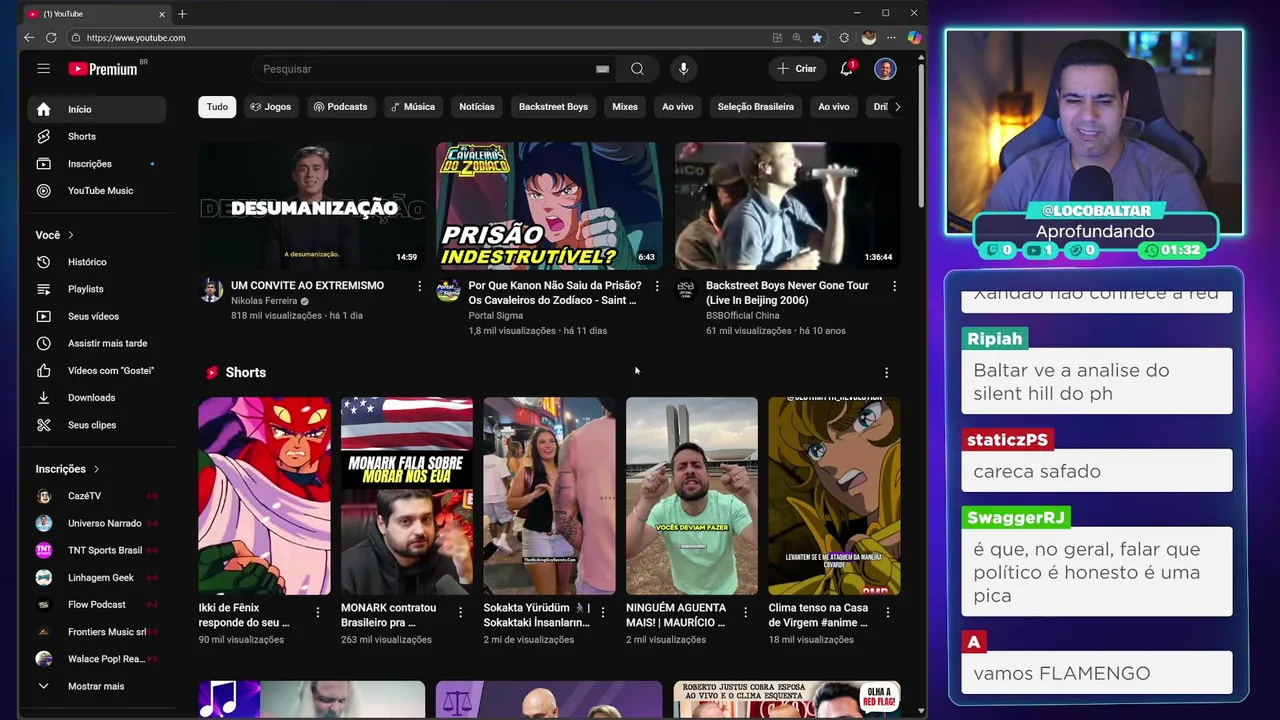Play the PRISÃO INDESTRUTÍVEL video thumbnail
1280x720 pixels.
(x=549, y=206)
